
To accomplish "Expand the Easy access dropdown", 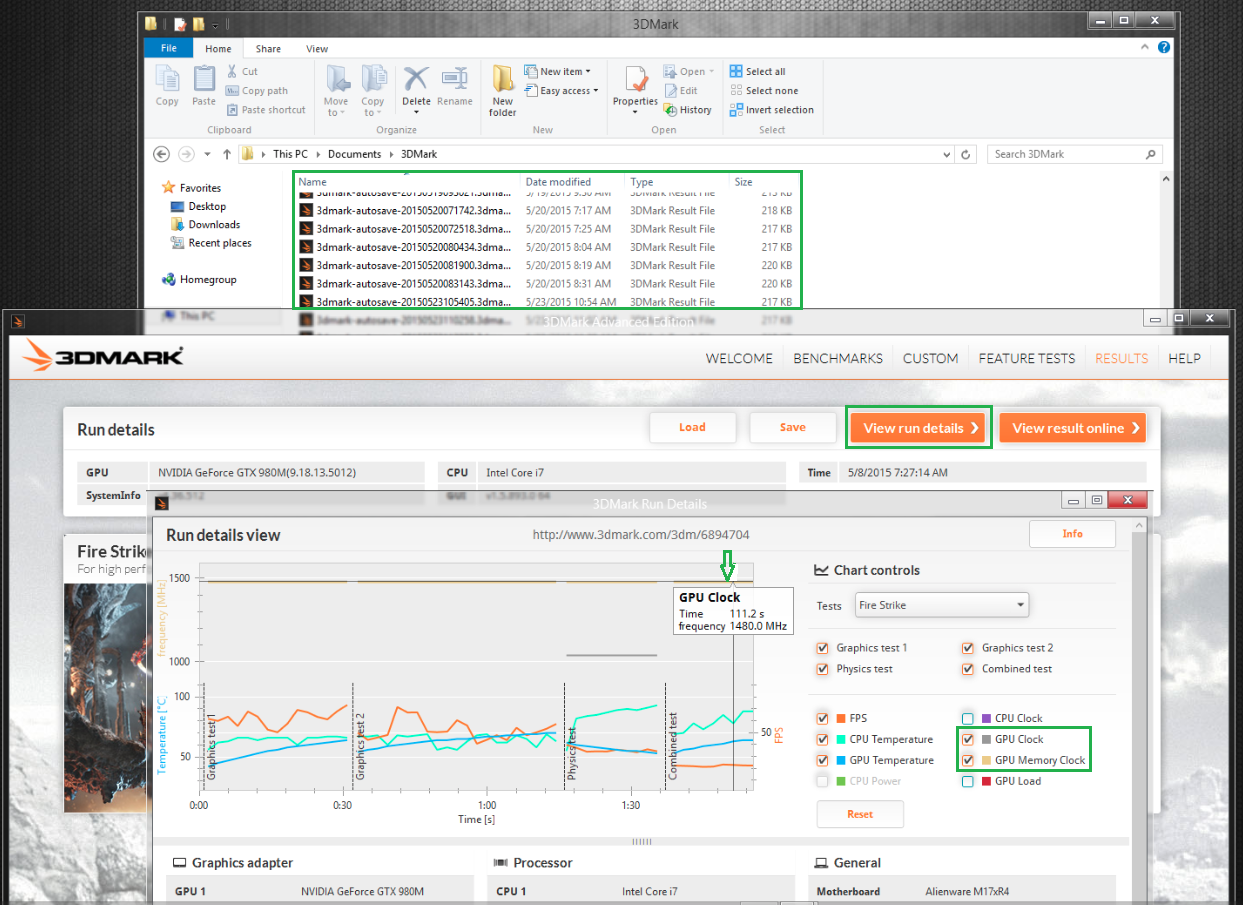I will click(x=595, y=90).
